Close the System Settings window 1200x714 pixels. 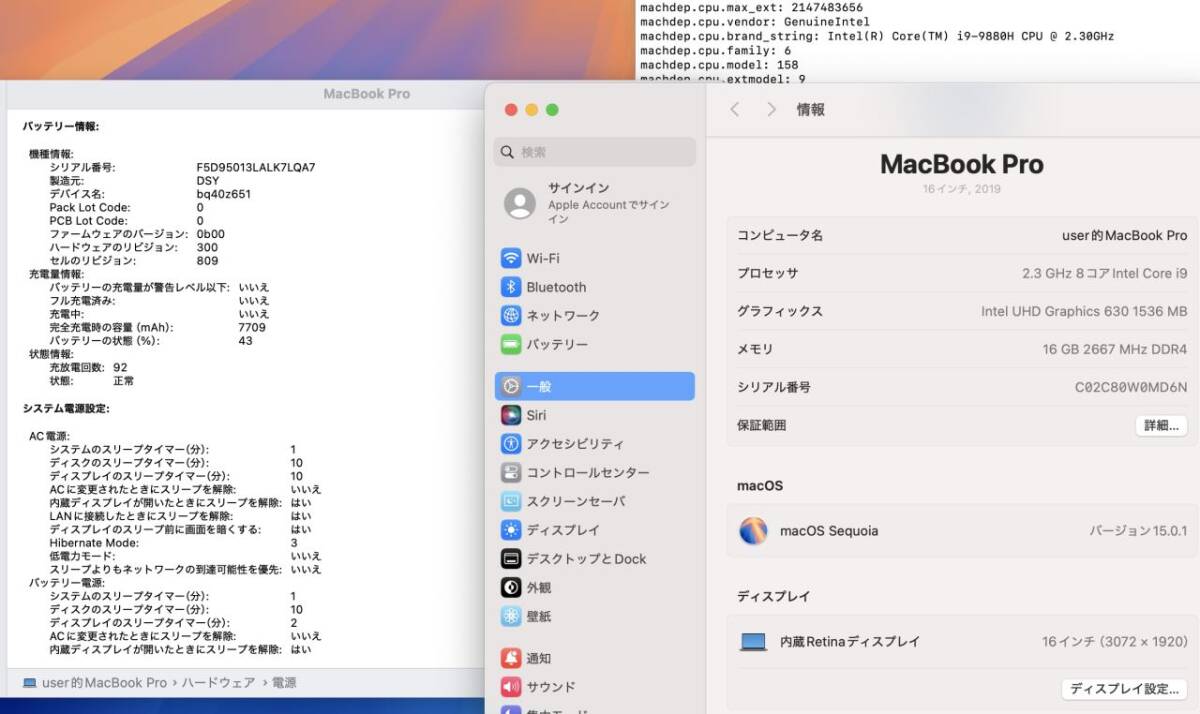pos(511,110)
